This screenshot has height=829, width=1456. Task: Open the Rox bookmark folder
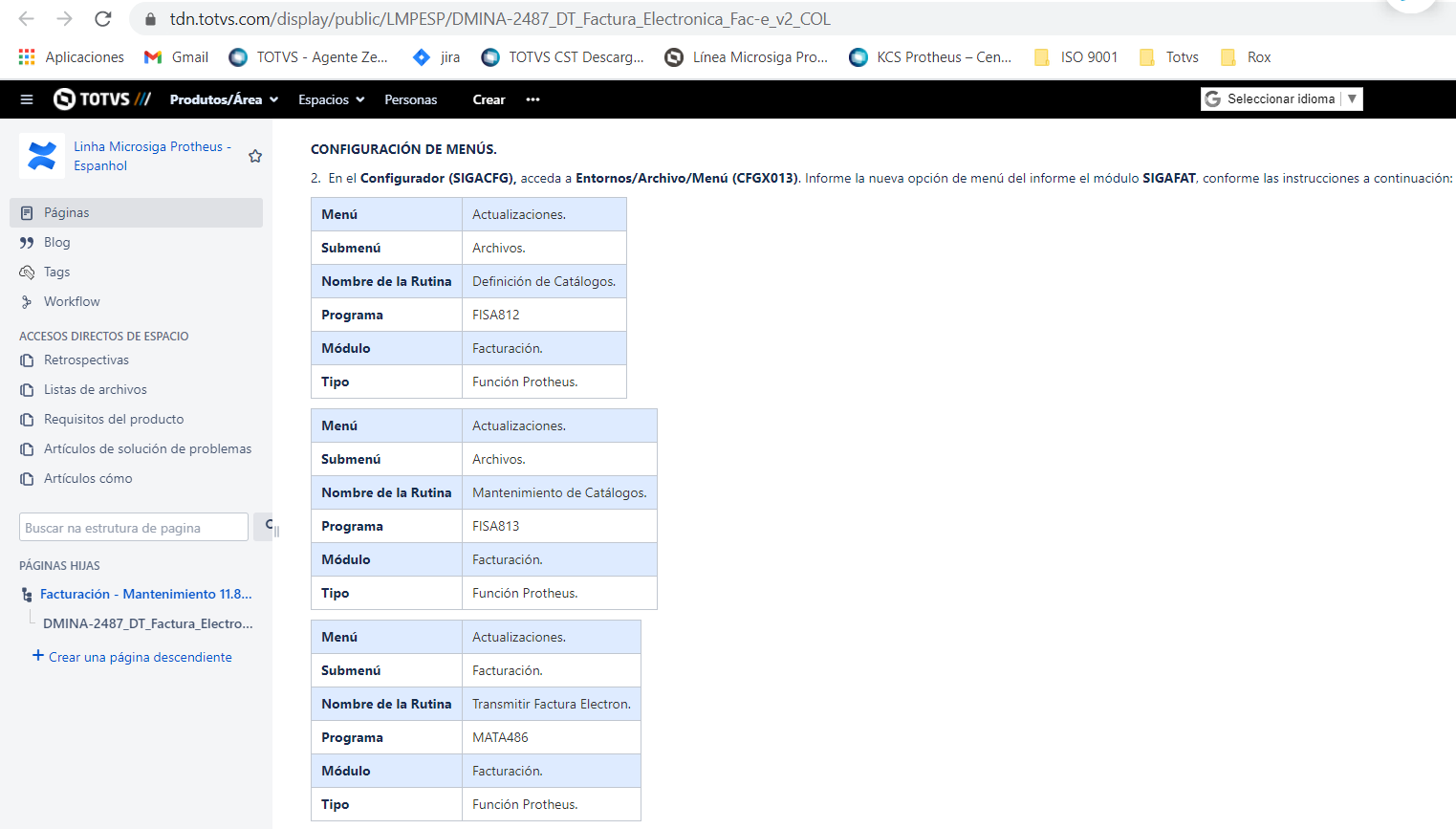(x=1246, y=57)
